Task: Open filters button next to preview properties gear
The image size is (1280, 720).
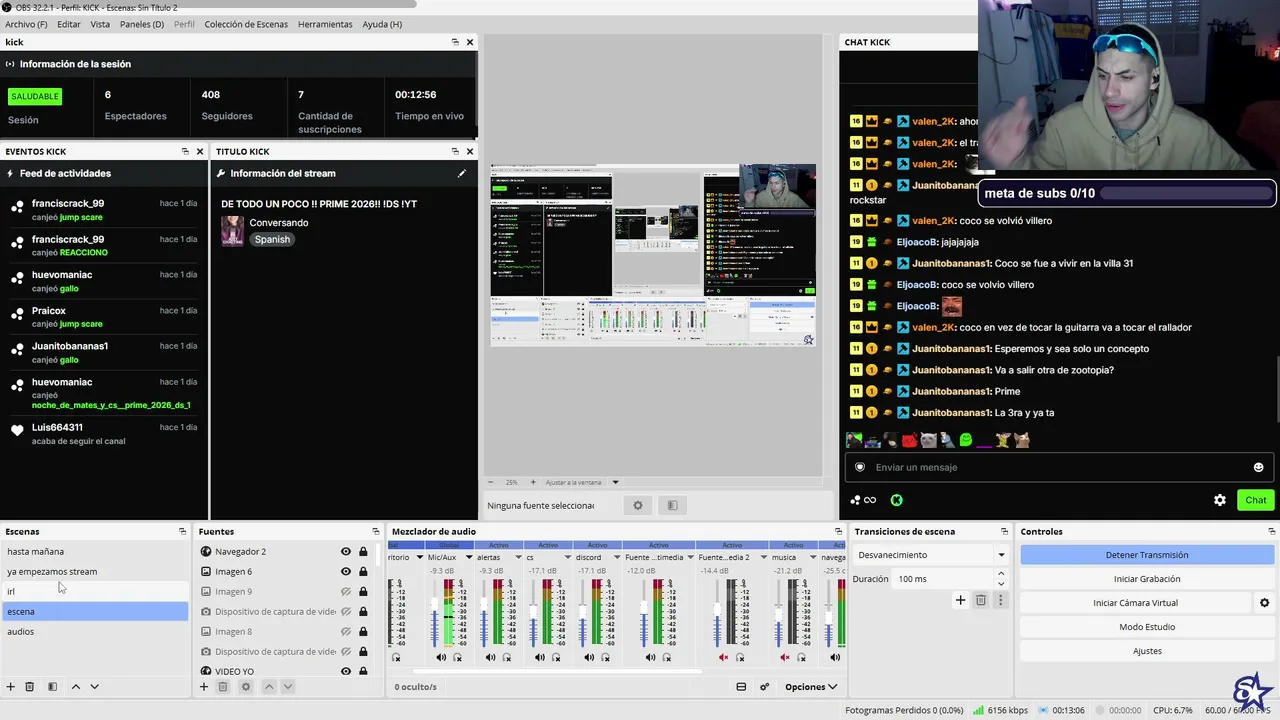Action: coord(672,506)
